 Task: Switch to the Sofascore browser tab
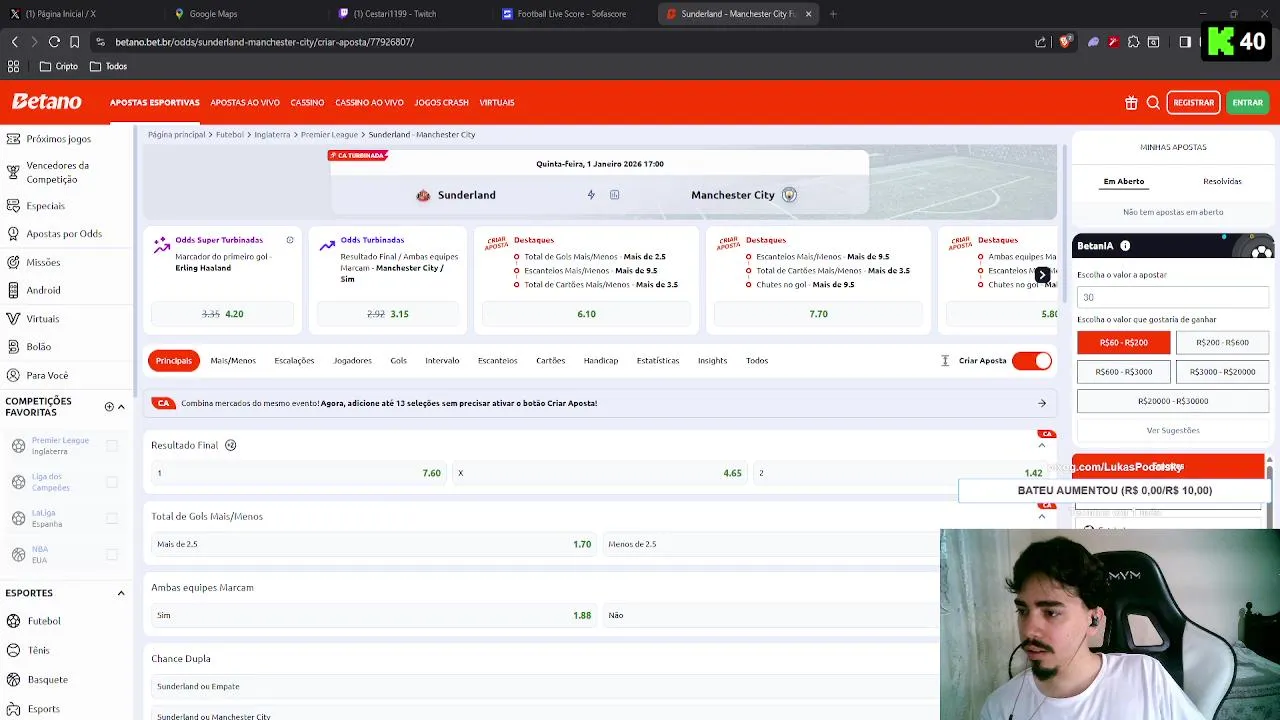[572, 14]
